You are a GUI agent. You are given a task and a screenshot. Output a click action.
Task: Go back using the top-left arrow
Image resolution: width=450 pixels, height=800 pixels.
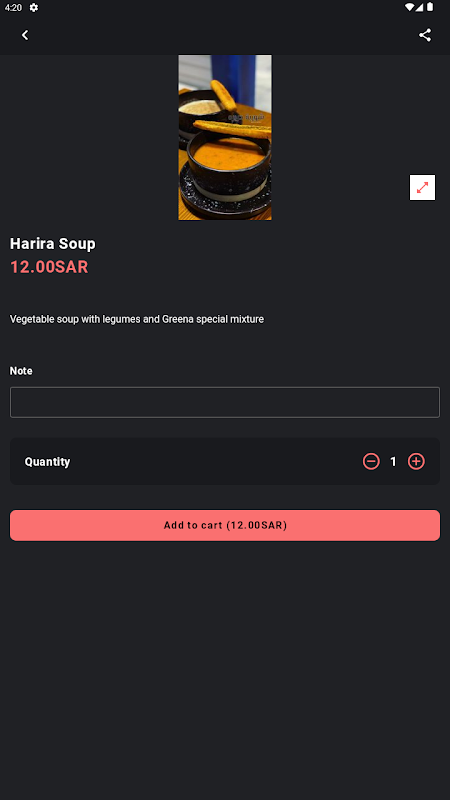(x=24, y=35)
